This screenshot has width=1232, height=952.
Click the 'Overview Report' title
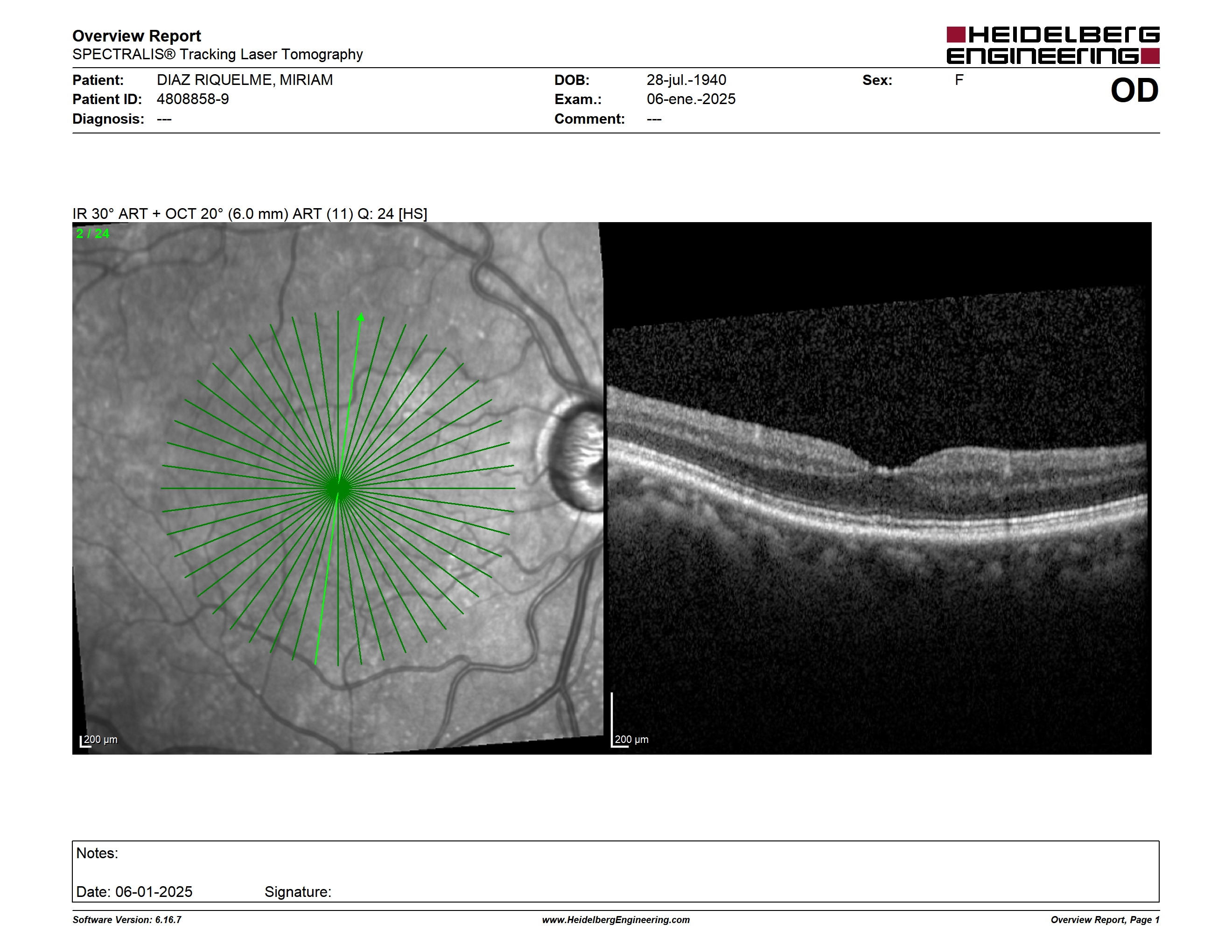point(137,36)
